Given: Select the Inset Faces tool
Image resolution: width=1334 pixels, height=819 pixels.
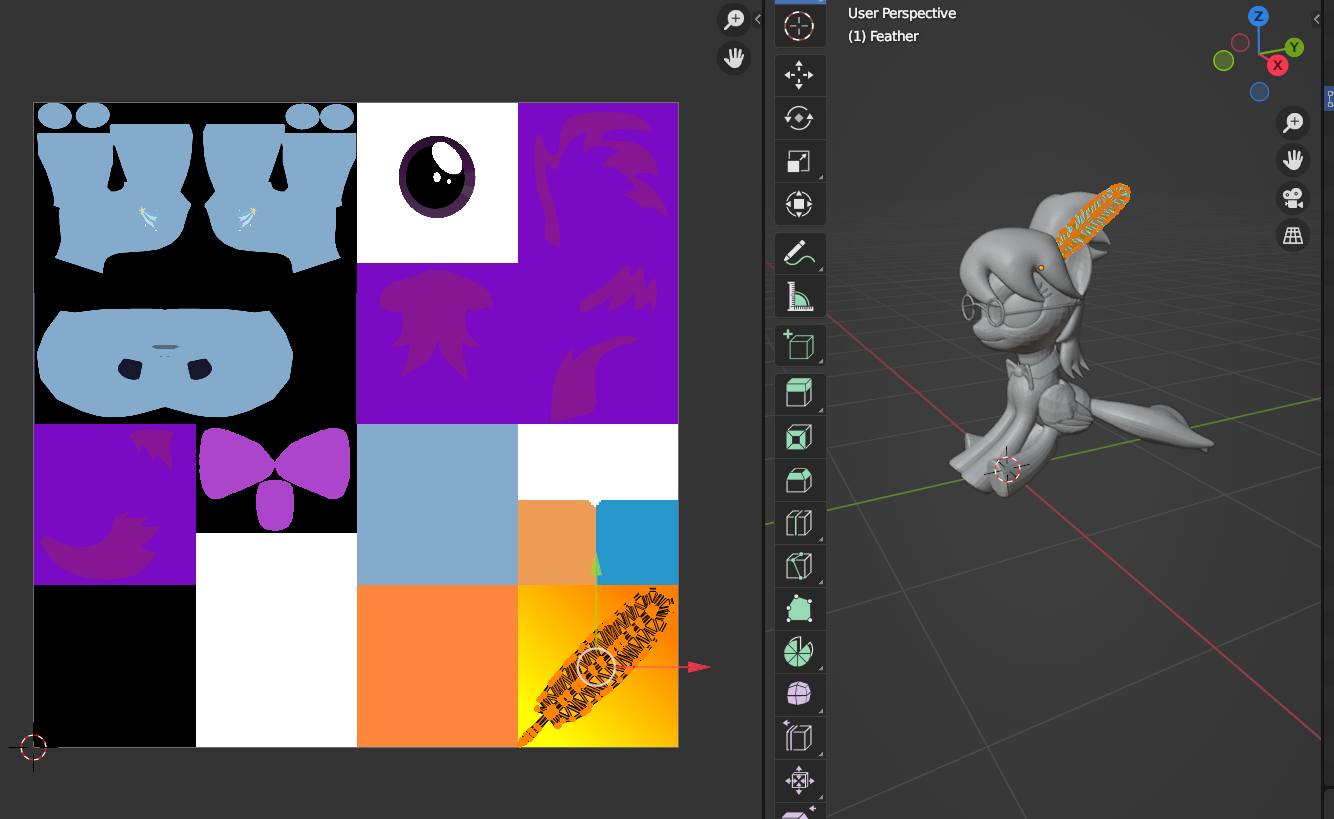Looking at the screenshot, I should click(799, 438).
